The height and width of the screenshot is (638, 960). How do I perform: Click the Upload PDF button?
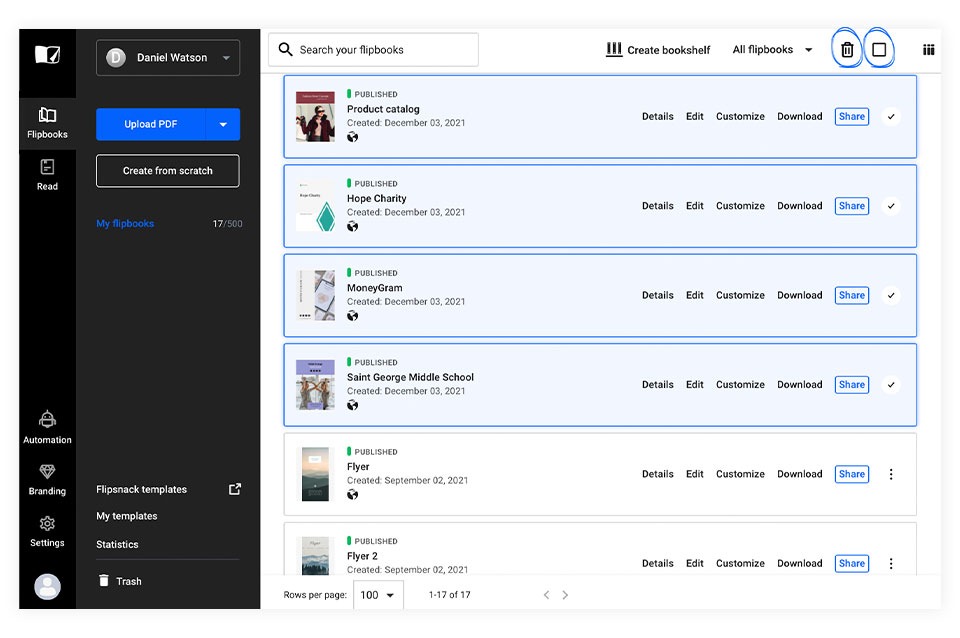coord(151,124)
